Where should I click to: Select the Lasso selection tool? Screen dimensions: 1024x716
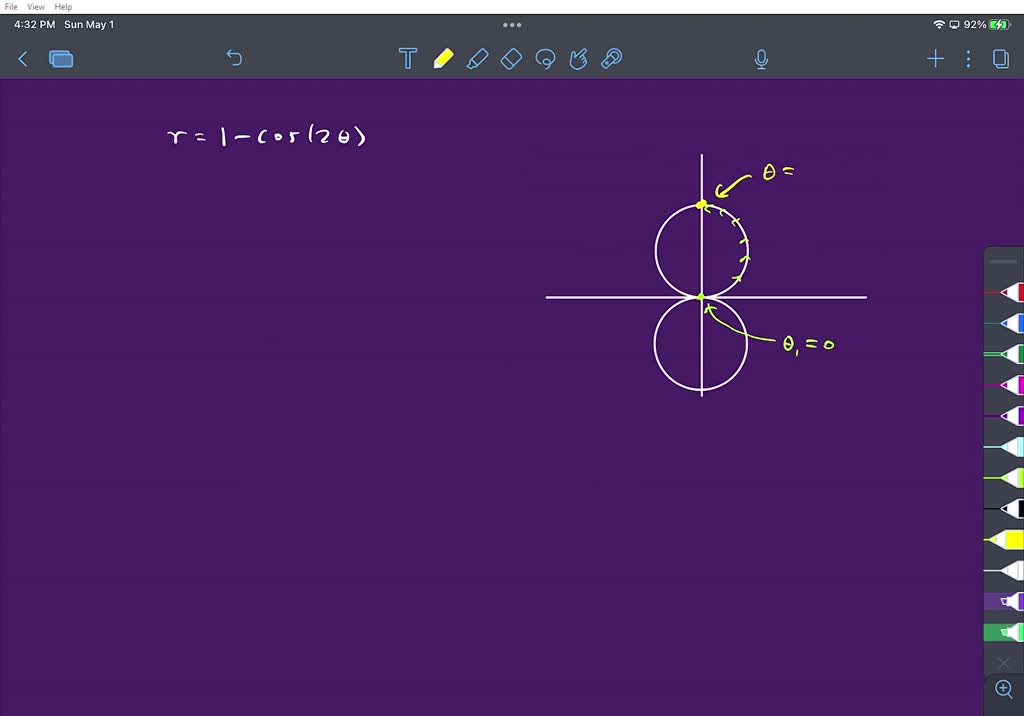[545, 59]
